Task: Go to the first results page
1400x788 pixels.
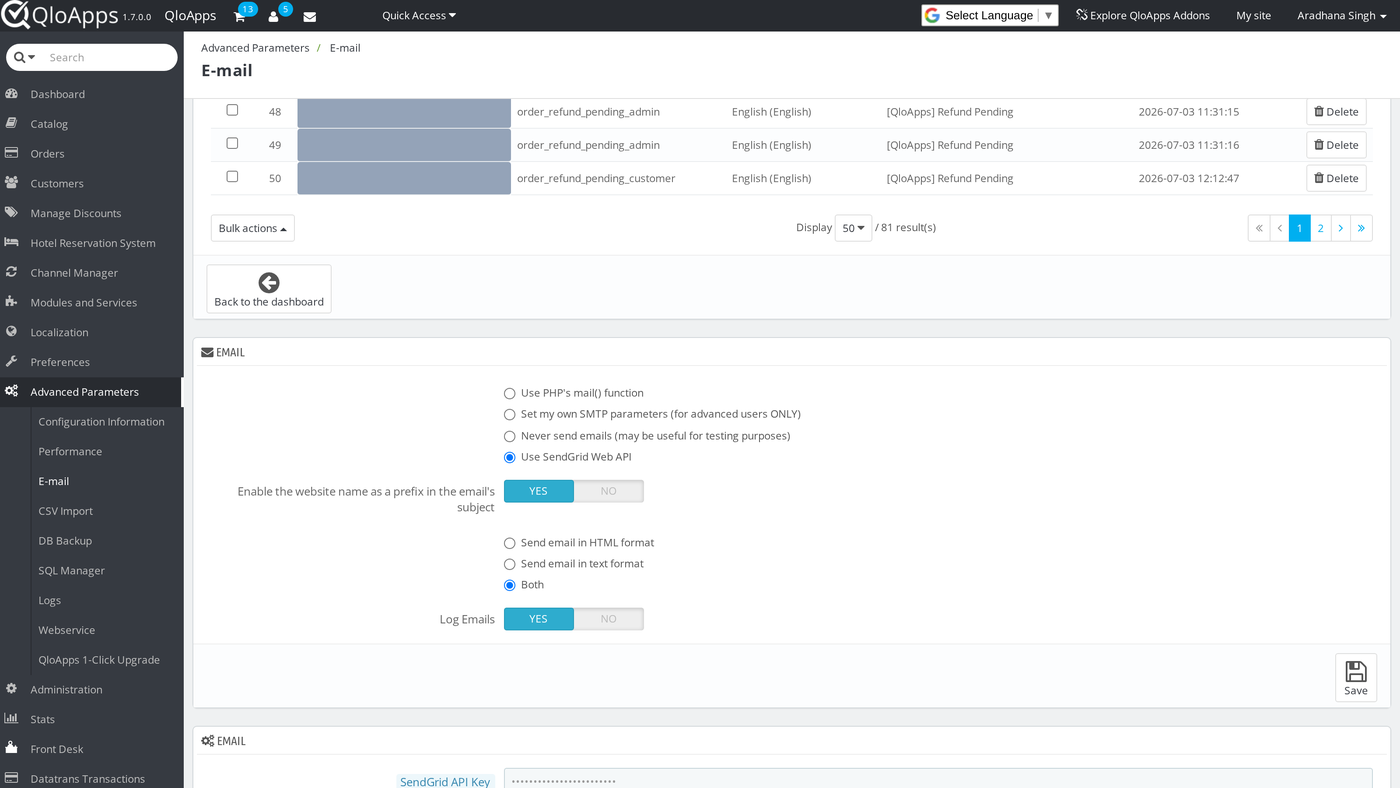Action: tap(1258, 228)
